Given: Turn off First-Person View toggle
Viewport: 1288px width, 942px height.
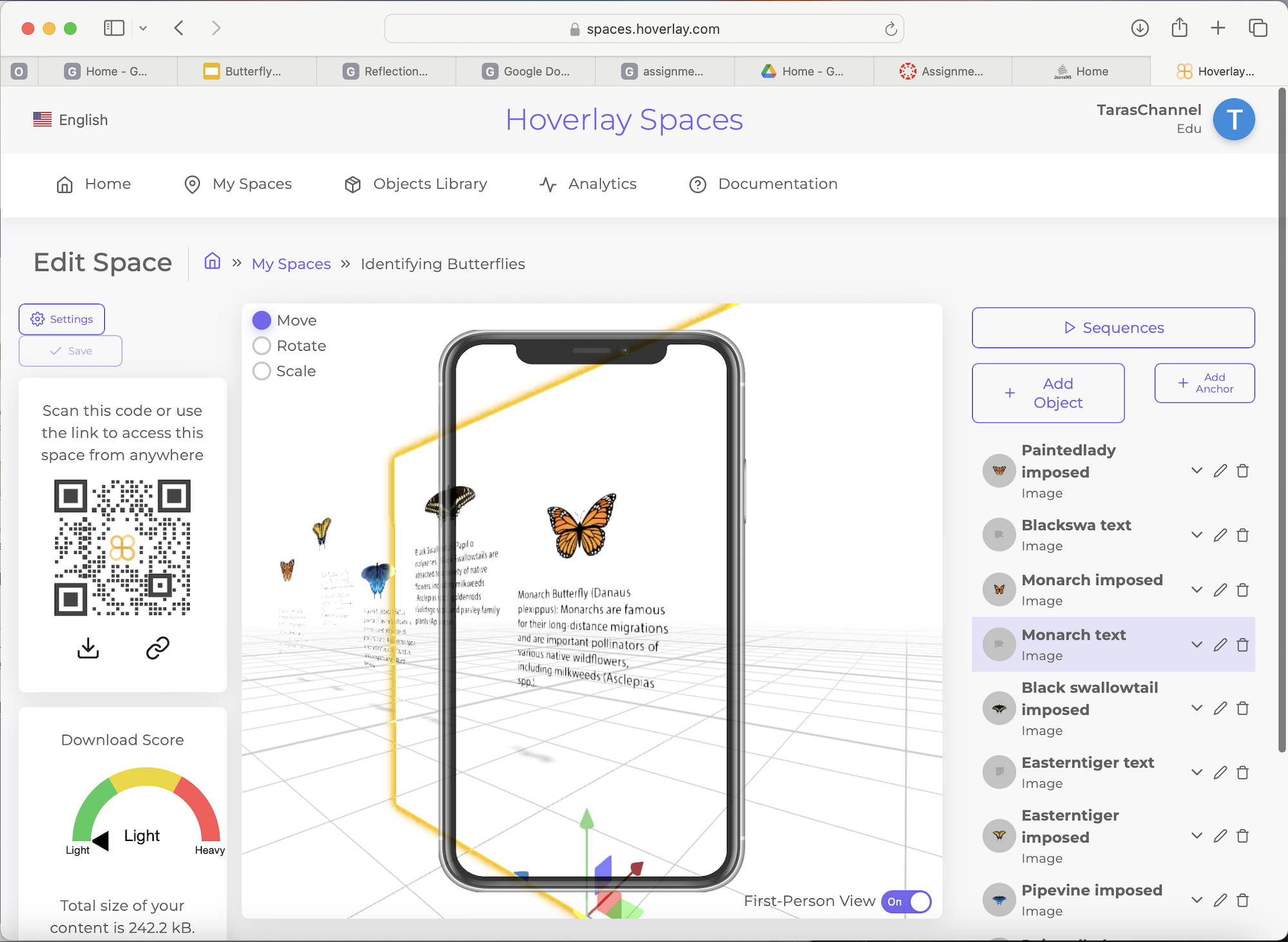Looking at the screenshot, I should tap(906, 901).
